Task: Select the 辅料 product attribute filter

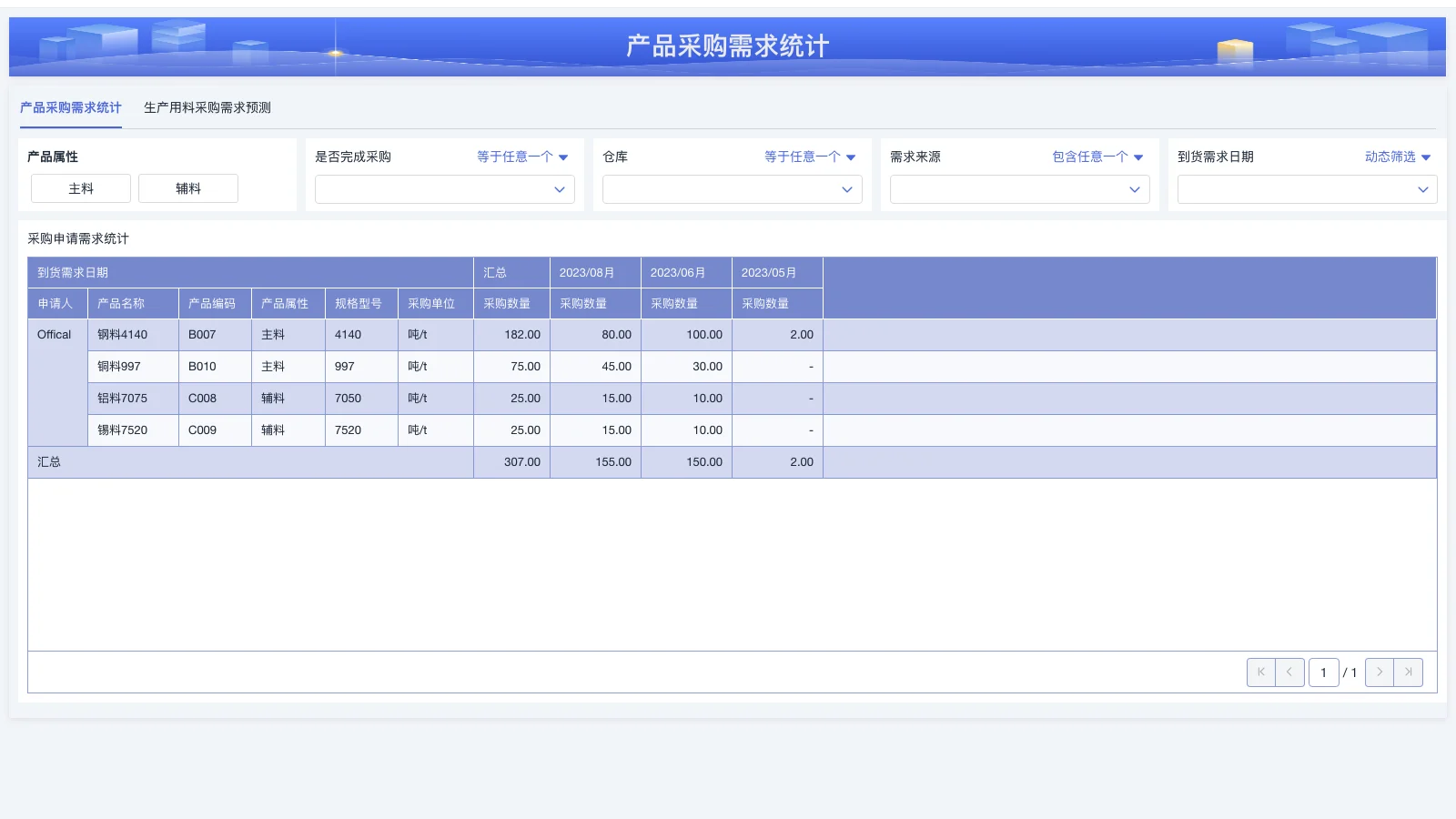Action: pos(188,188)
